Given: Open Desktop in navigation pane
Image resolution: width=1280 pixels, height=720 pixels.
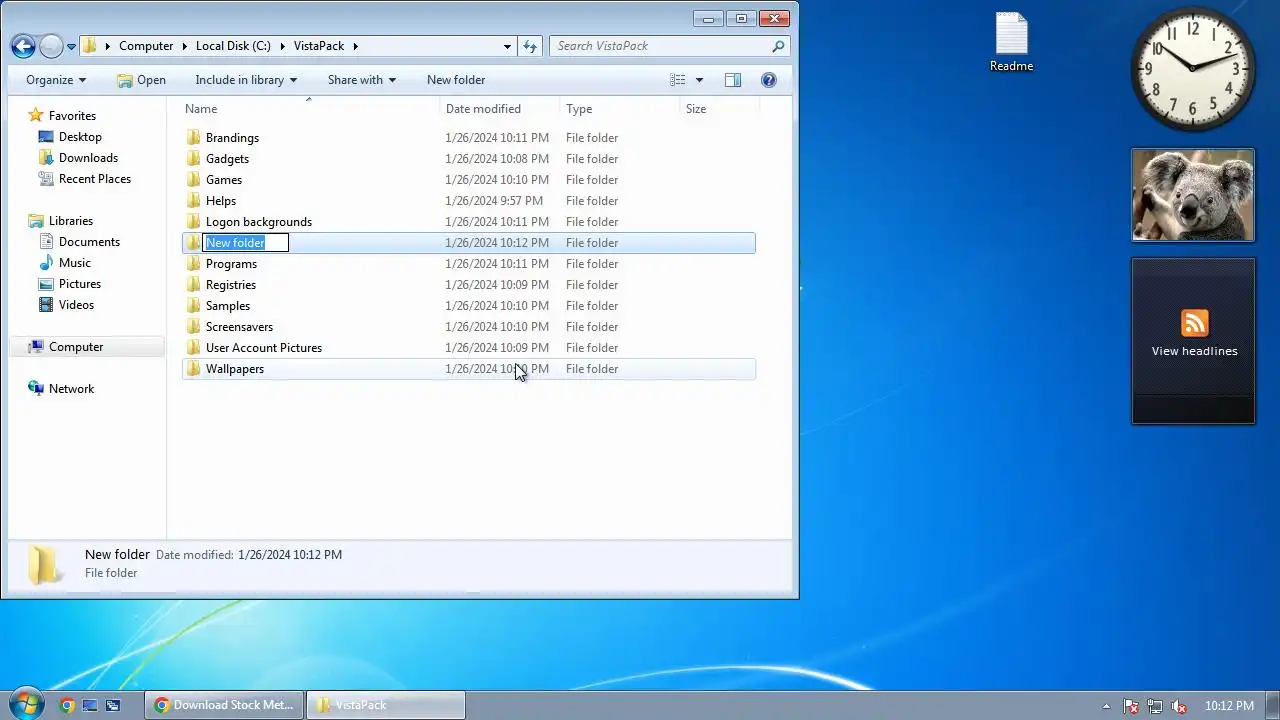Looking at the screenshot, I should point(80,137).
